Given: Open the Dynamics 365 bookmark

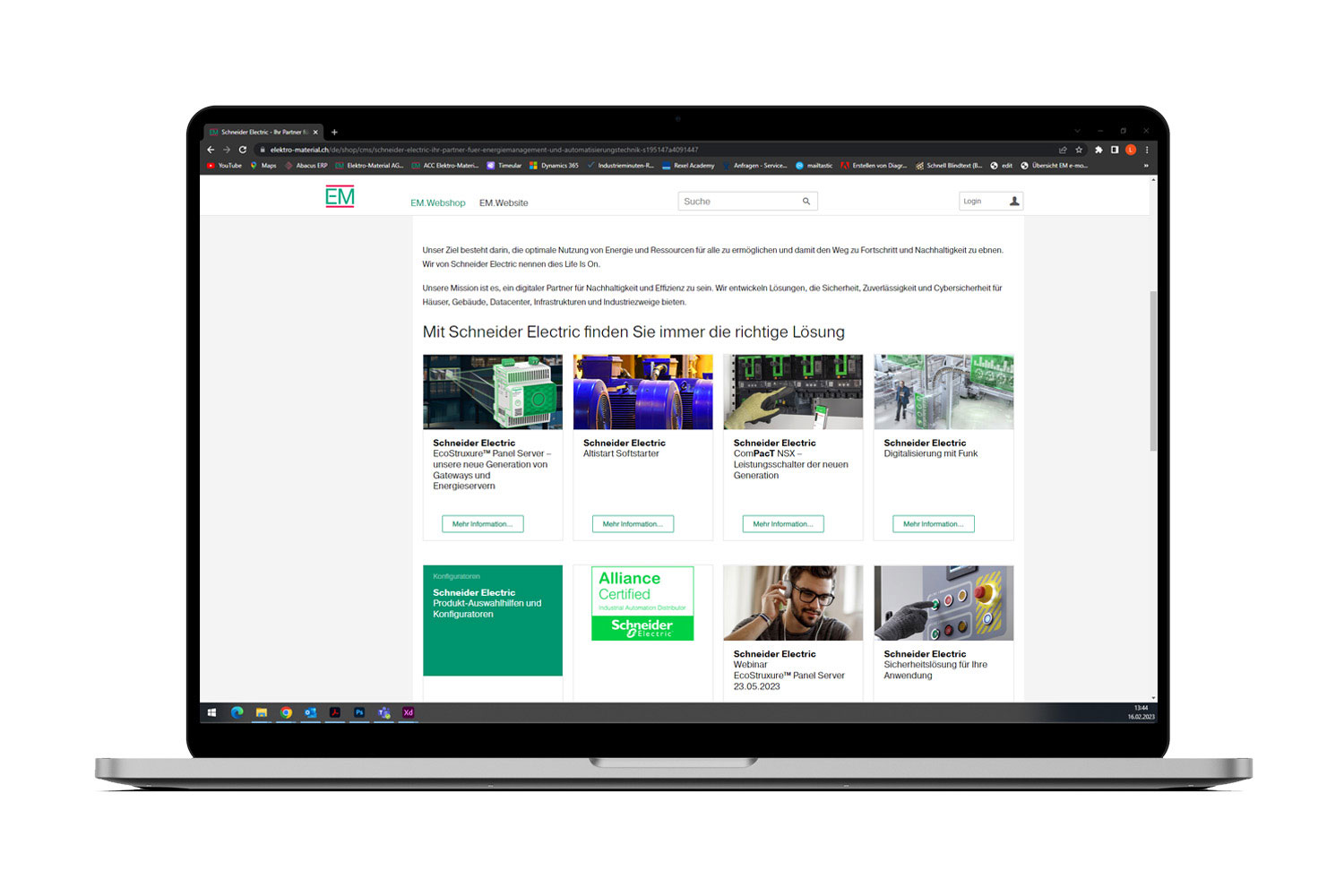Looking at the screenshot, I should tap(554, 166).
